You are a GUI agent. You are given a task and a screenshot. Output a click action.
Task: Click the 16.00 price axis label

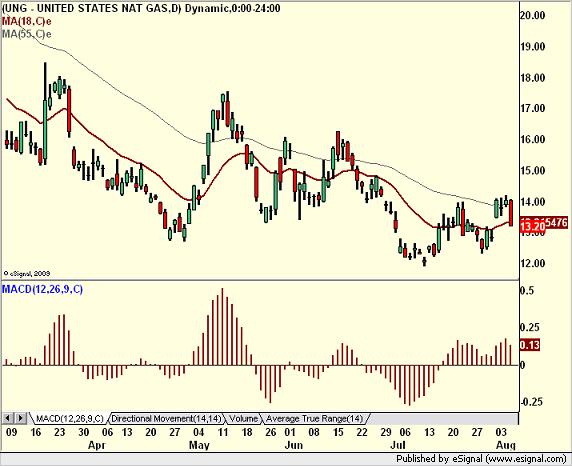point(533,139)
